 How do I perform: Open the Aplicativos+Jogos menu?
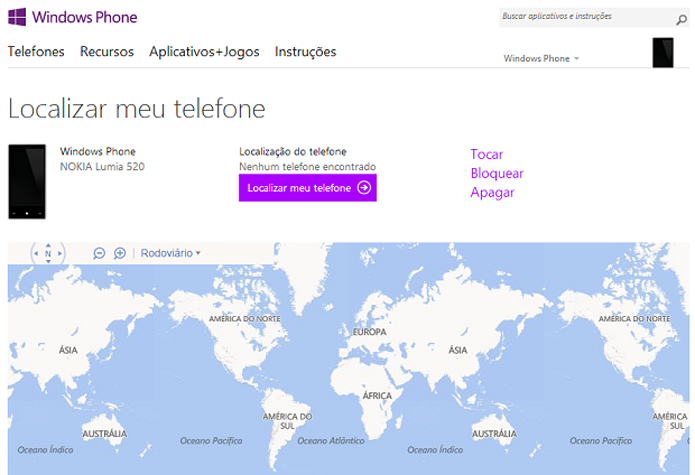[204, 52]
